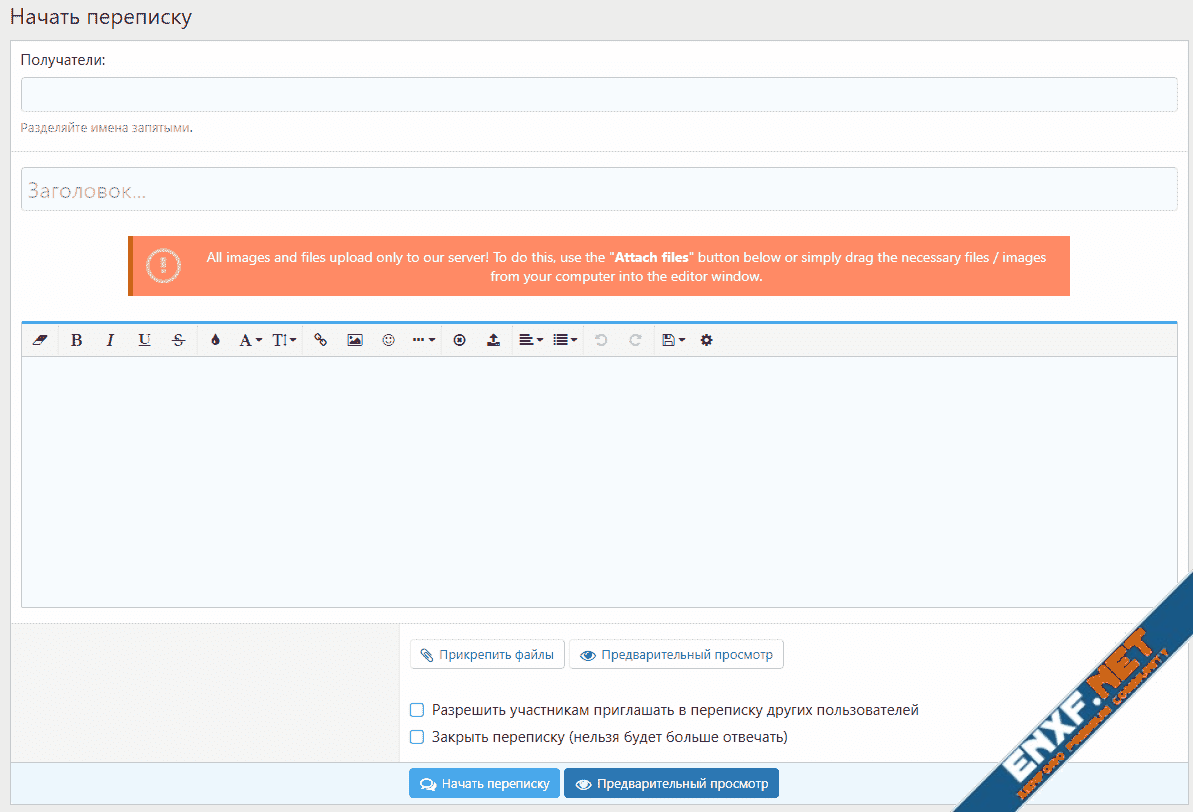Enable allowing participants to invite others
Screen dimensions: 1193x812
(417, 710)
